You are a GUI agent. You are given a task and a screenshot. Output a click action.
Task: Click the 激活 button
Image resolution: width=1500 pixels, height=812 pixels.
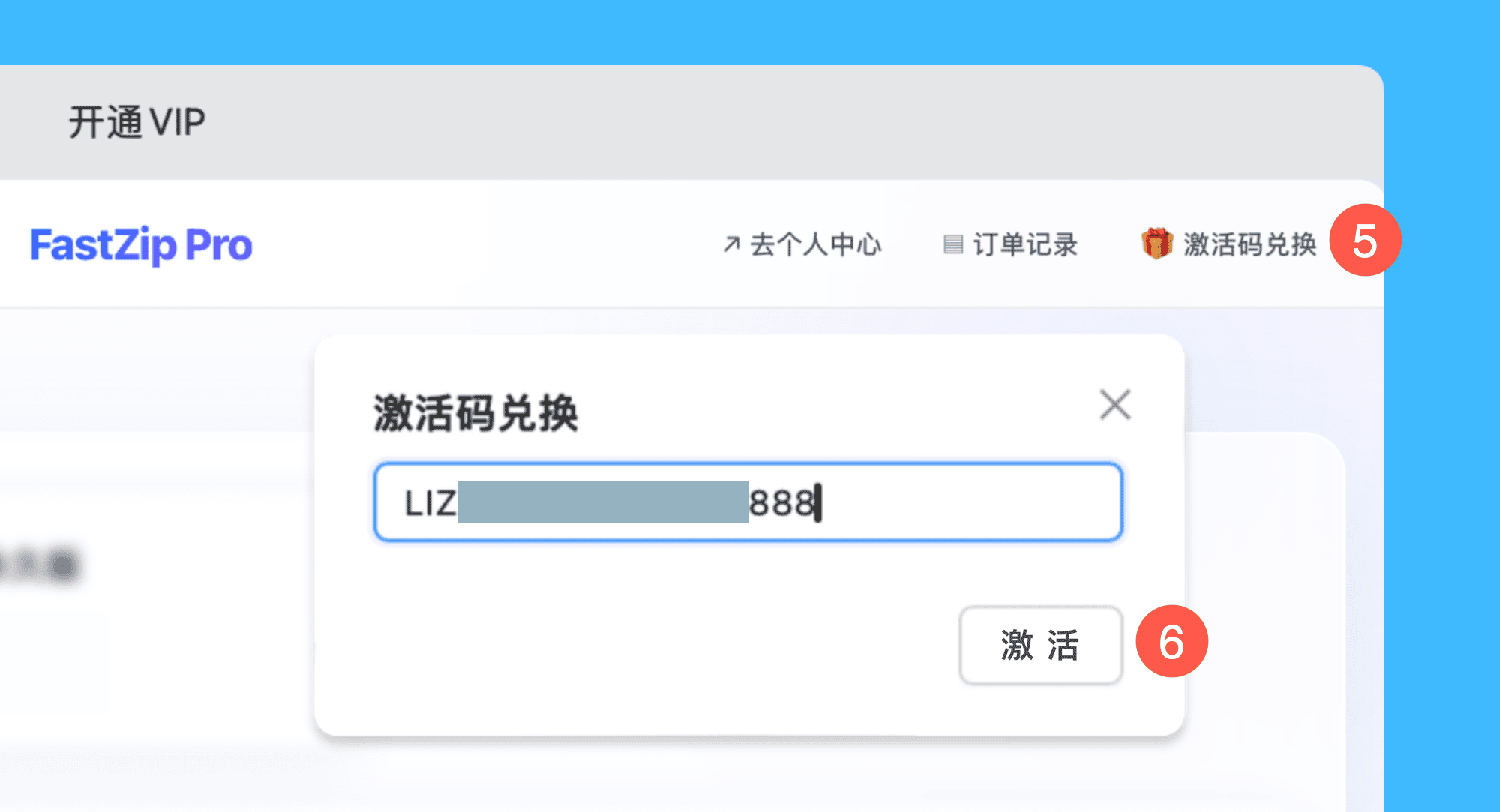pos(1041,645)
